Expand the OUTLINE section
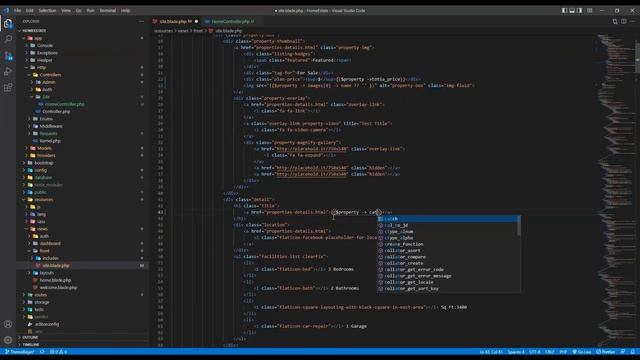The width and height of the screenshot is (640, 360). [x=30, y=338]
